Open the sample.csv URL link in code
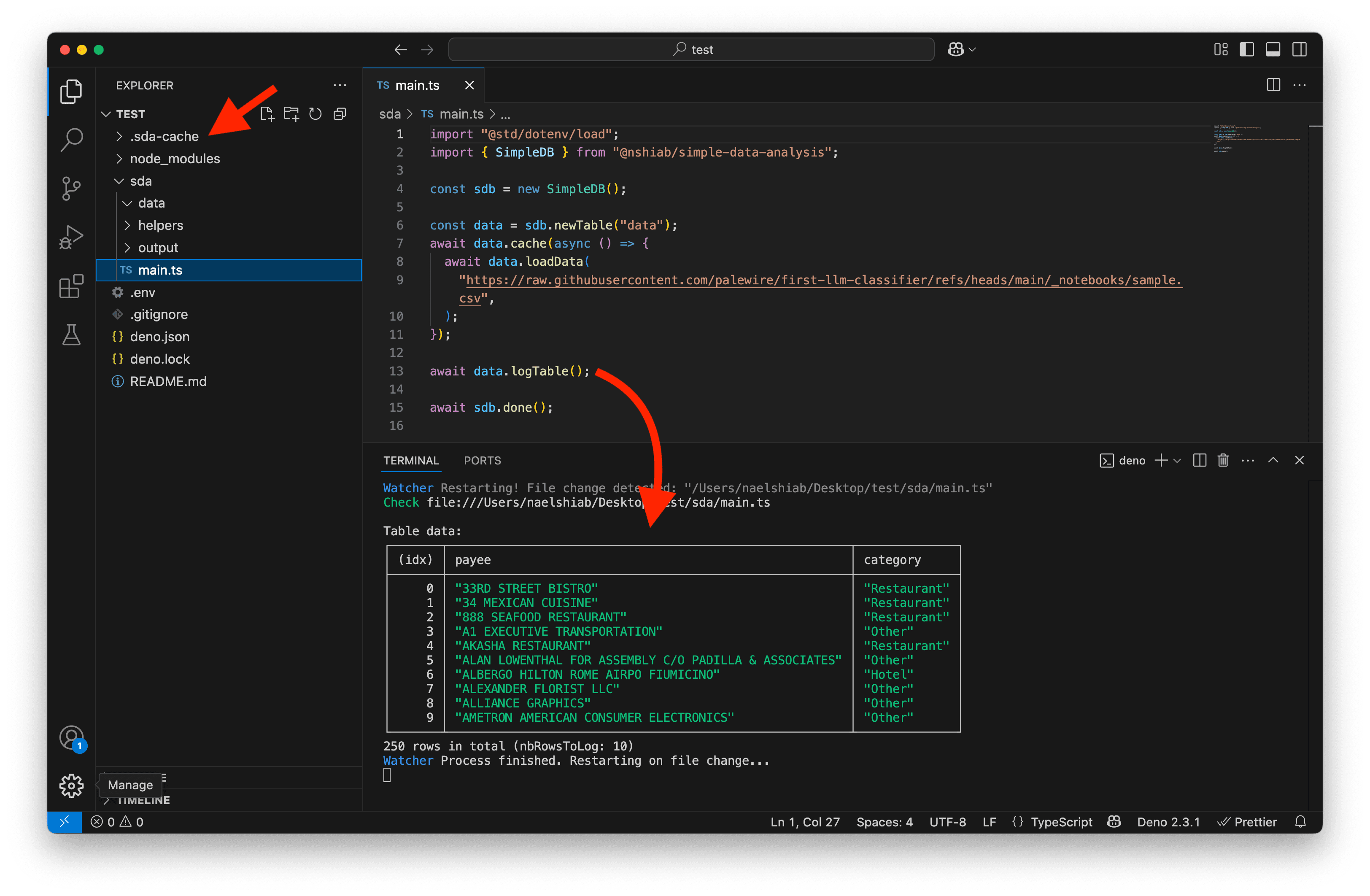This screenshot has width=1370, height=896. [x=823, y=280]
